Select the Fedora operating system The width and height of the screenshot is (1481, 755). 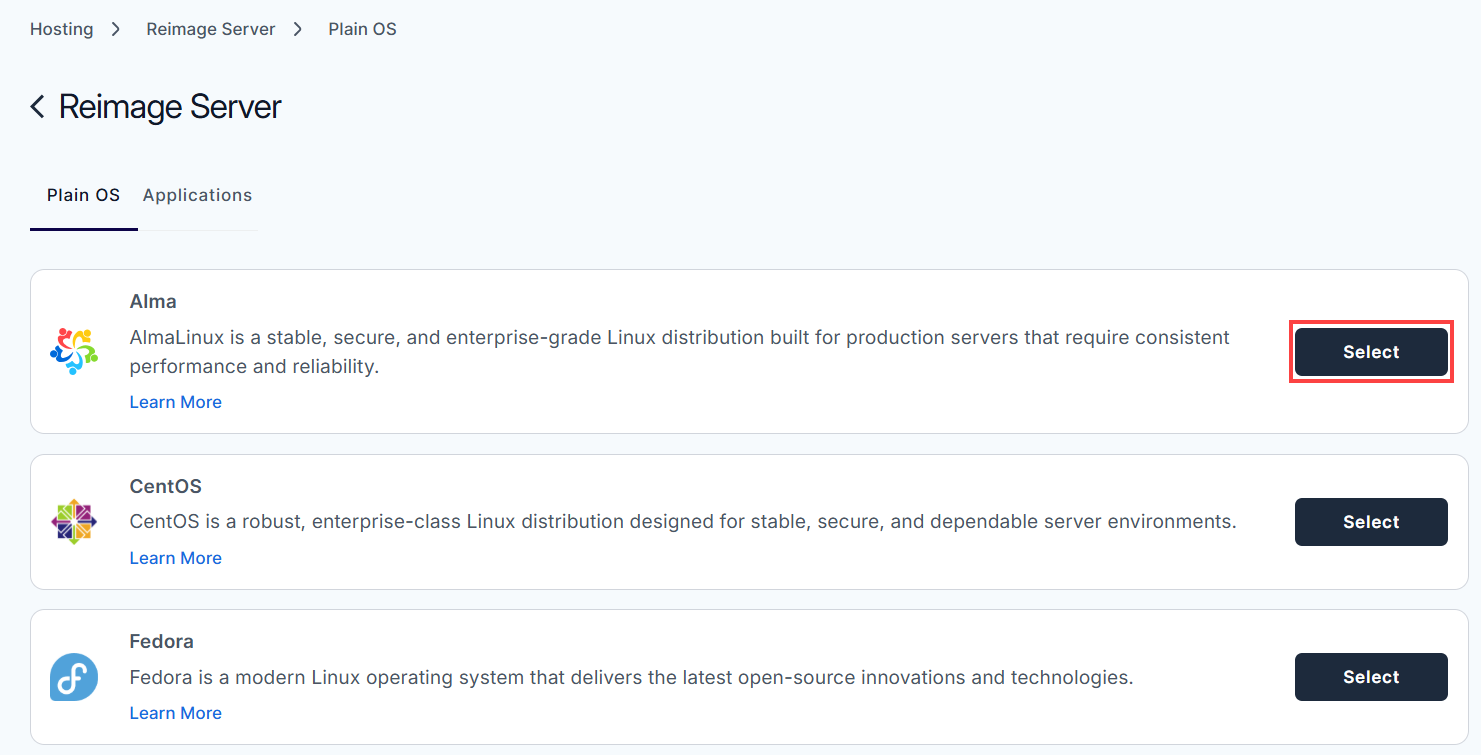coord(1371,677)
